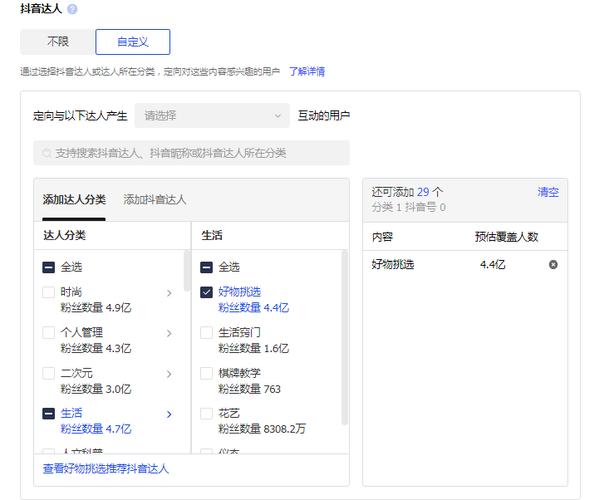Expand the 个人管理 category chevron
The image size is (614, 500).
(x=169, y=333)
